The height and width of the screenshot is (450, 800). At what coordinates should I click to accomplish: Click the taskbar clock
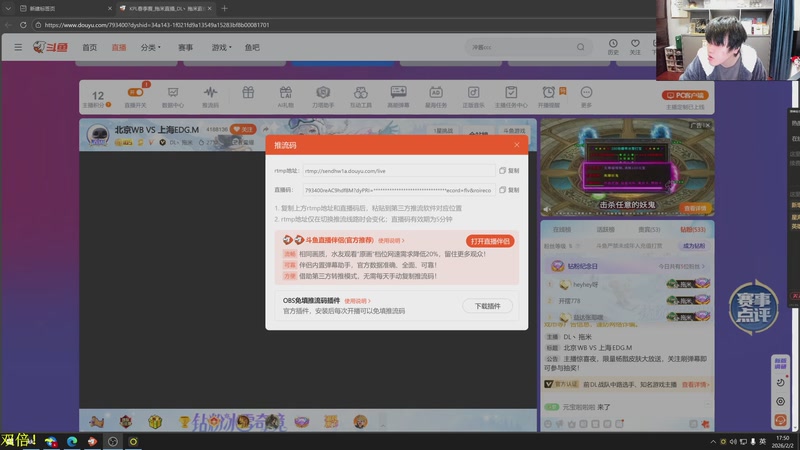coord(782,441)
